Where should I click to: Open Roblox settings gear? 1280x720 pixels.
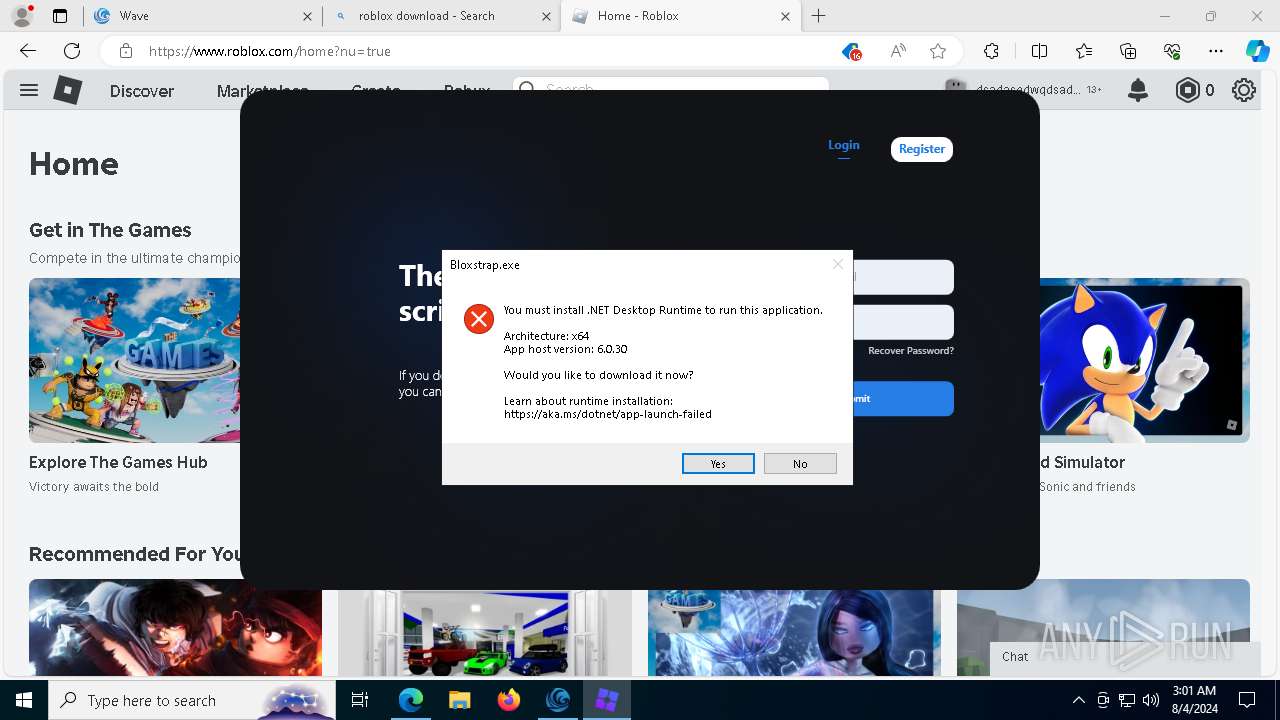(x=1244, y=90)
